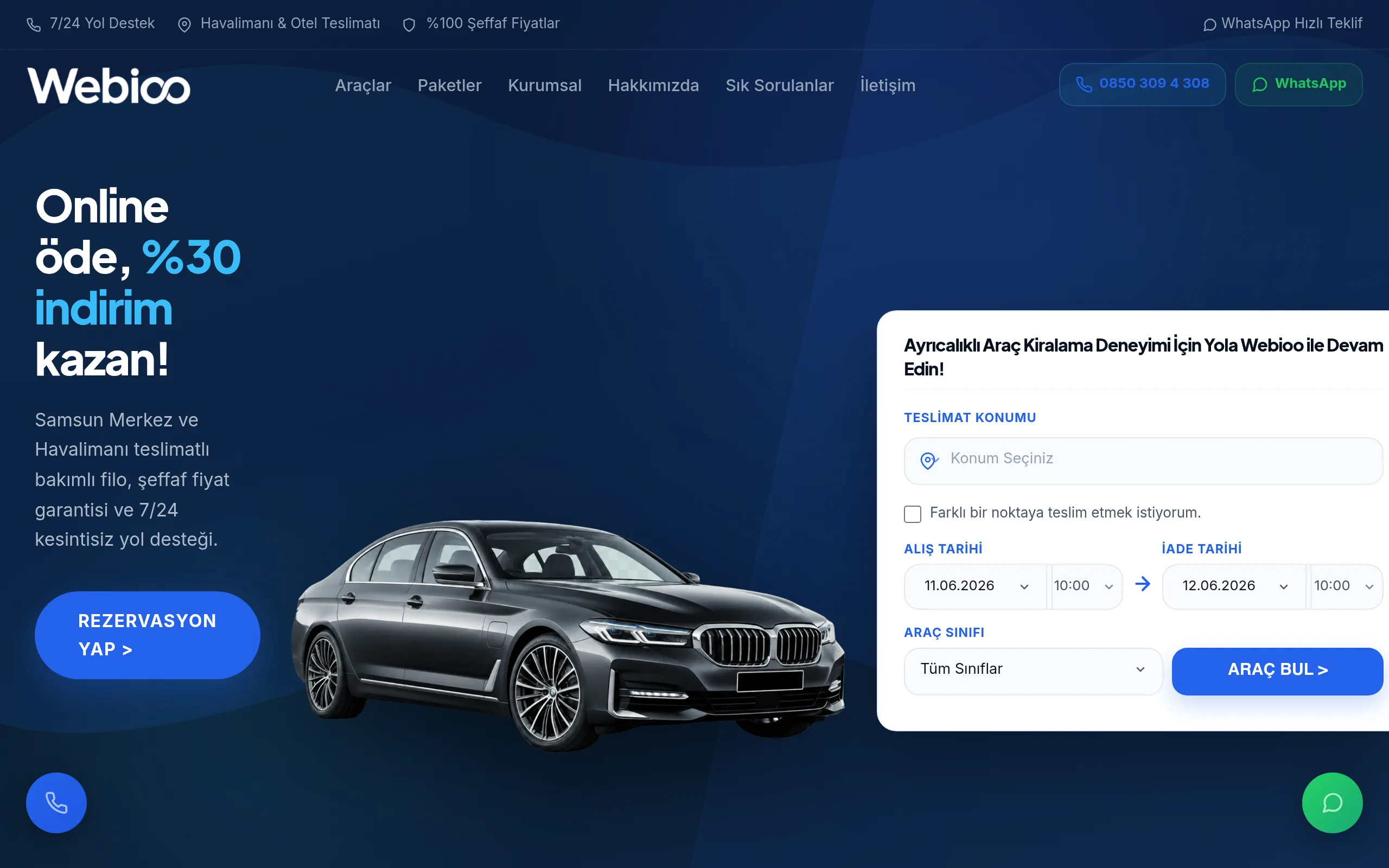Image resolution: width=1389 pixels, height=868 pixels.
Task: Click the phone icon beside 7/24 Yol Destek
Action: [34, 25]
